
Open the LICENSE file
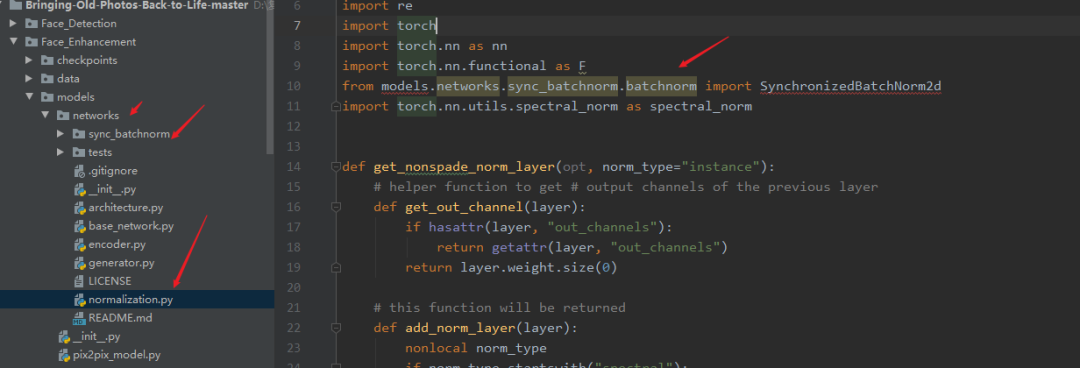coord(110,281)
